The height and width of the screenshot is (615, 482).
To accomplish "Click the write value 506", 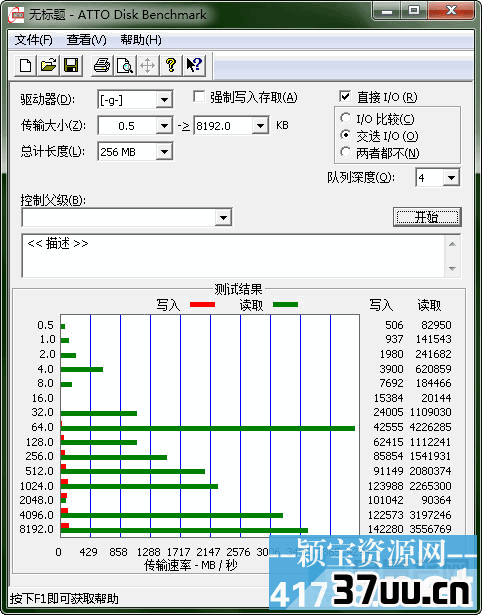I will point(394,325).
